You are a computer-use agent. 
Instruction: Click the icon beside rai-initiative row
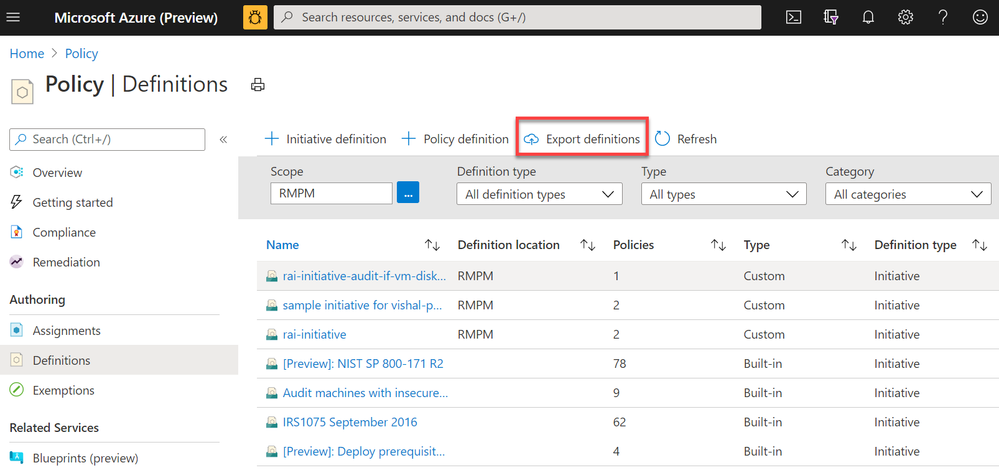coord(272,334)
